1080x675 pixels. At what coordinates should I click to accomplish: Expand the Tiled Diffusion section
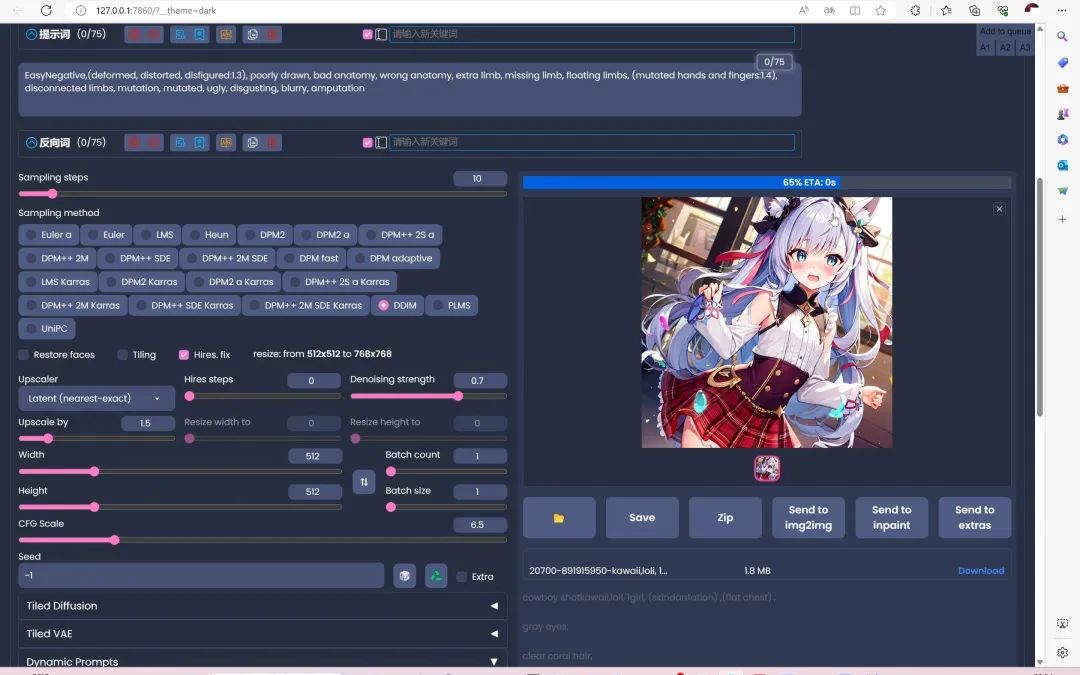click(x=262, y=606)
